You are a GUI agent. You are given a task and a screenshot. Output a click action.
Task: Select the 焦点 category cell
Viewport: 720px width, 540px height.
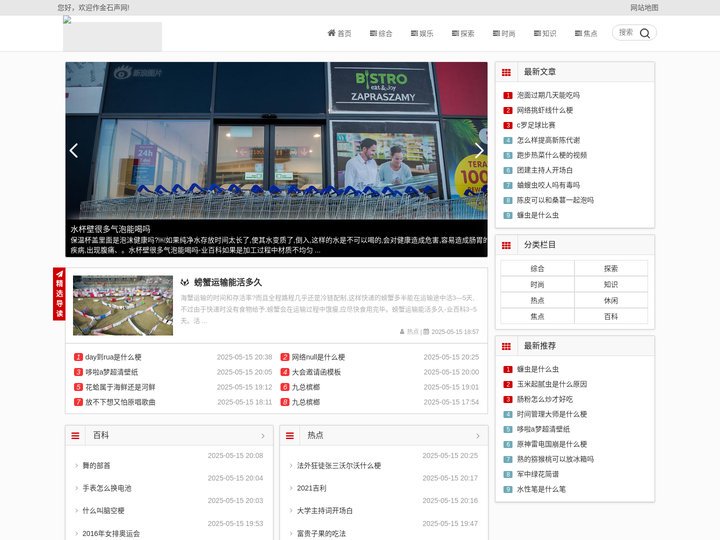[537, 316]
